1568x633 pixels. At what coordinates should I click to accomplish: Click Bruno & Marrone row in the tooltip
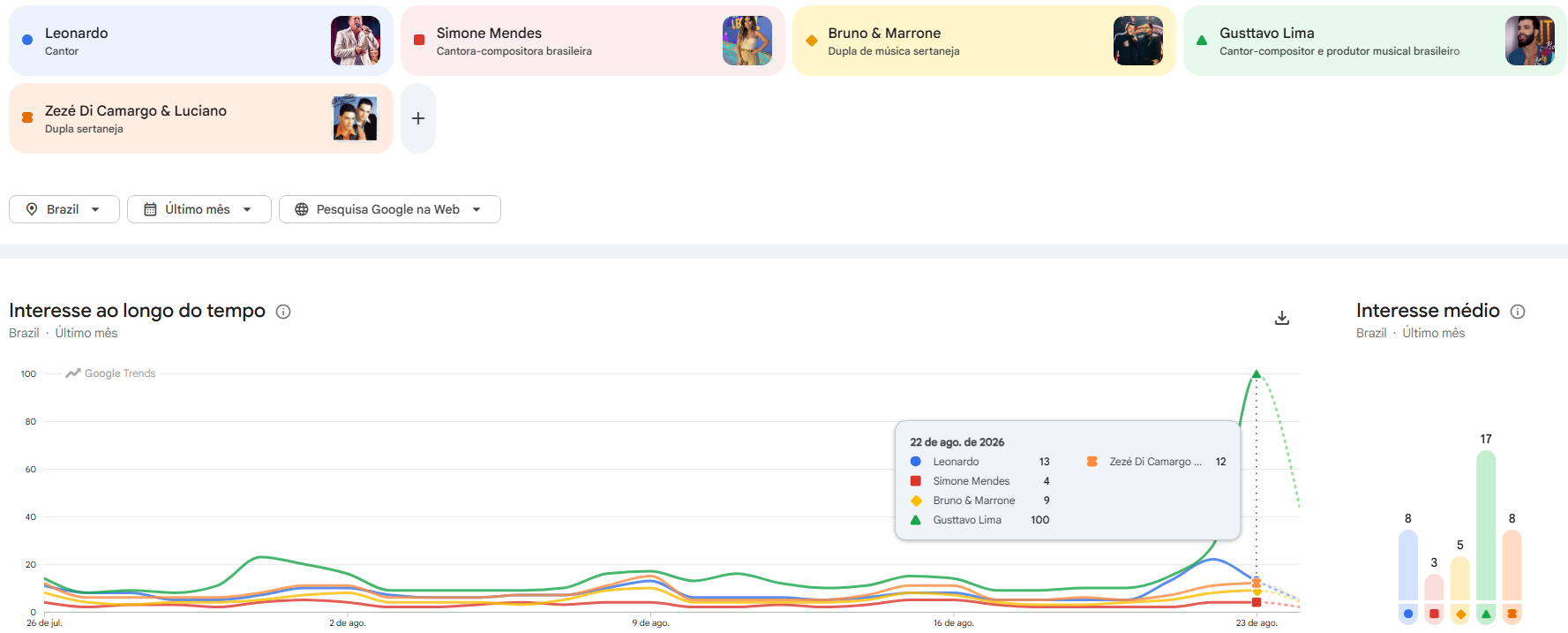coord(979,501)
